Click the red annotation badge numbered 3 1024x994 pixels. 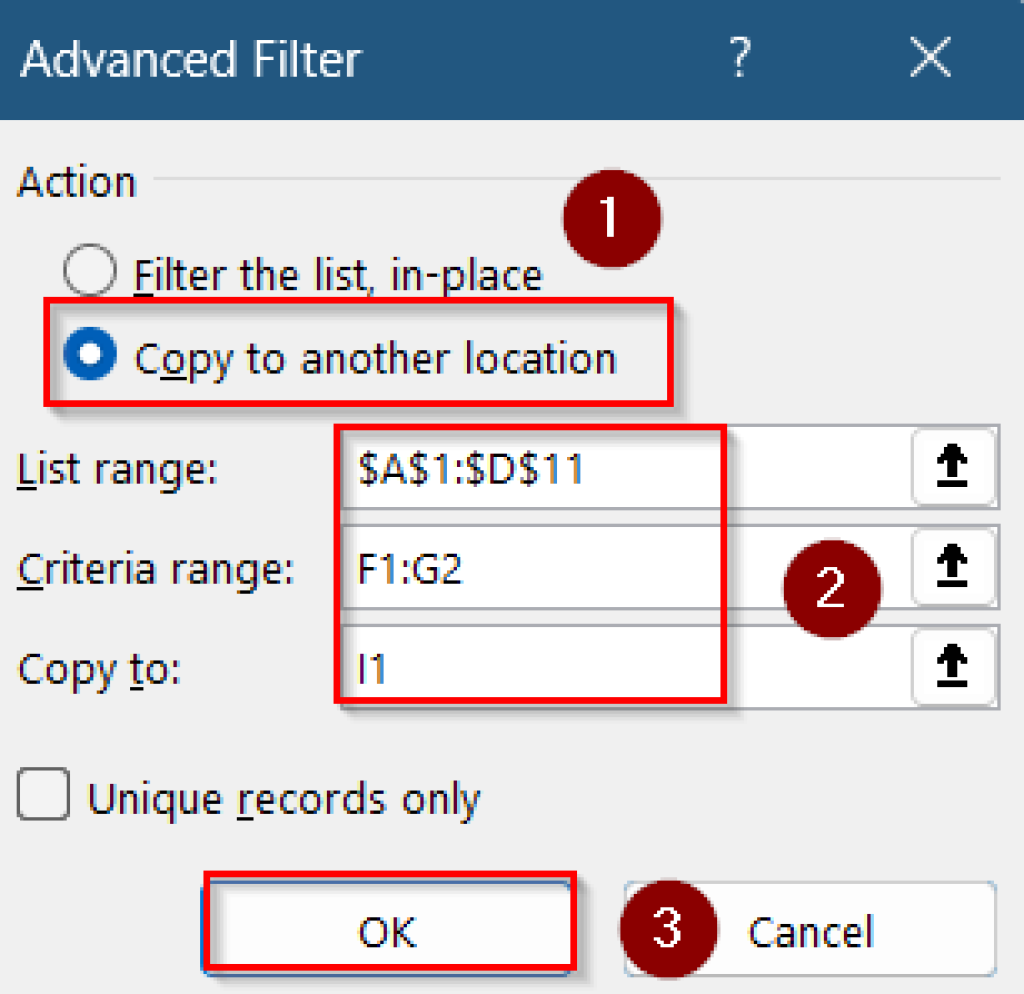[667, 930]
